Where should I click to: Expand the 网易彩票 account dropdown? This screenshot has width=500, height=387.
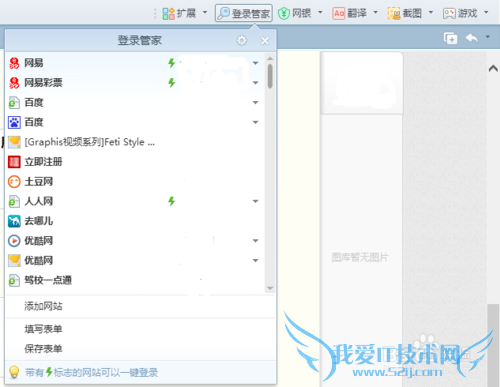pyautogui.click(x=256, y=83)
